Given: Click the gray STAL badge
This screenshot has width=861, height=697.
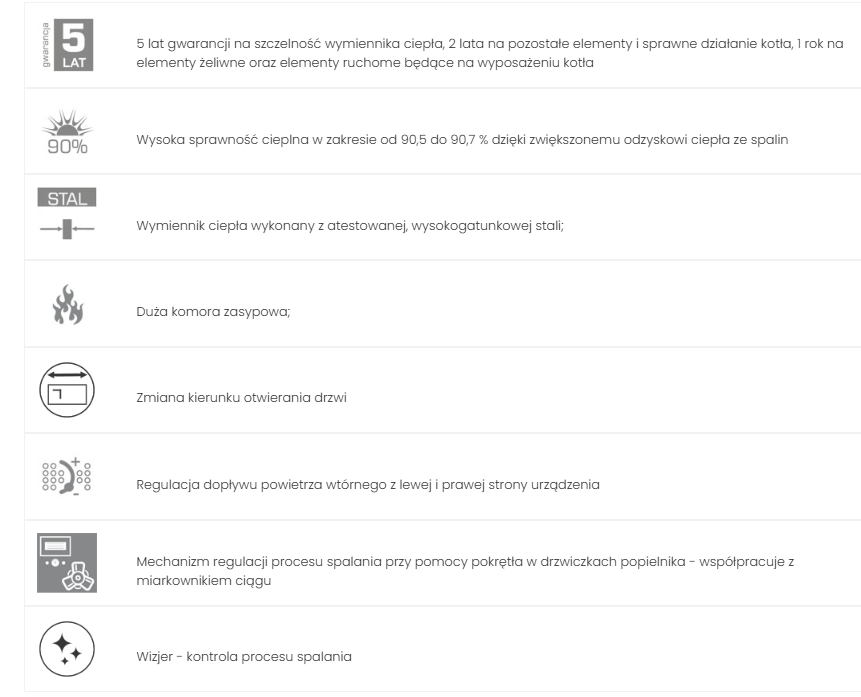Looking at the screenshot, I should coord(68,199).
